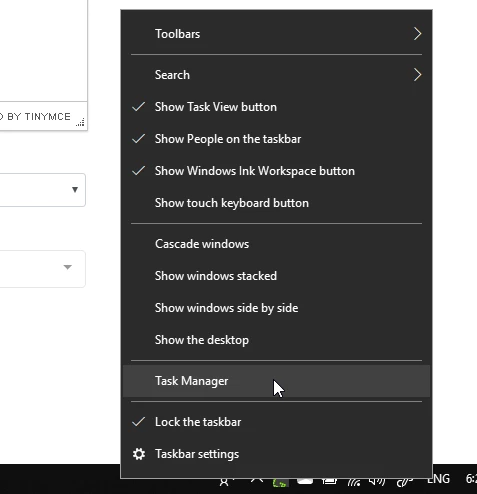Click inside the TinyMCE editor area

click(43, 50)
